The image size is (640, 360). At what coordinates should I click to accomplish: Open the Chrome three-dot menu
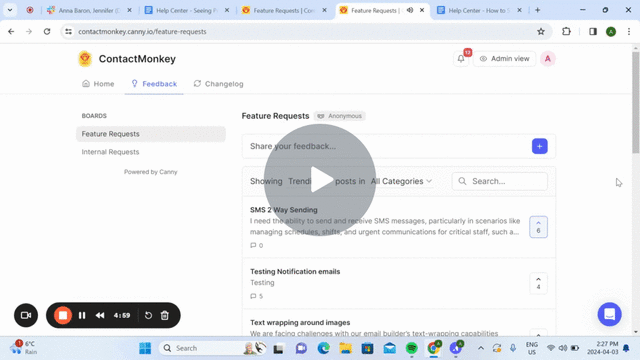(629, 31)
